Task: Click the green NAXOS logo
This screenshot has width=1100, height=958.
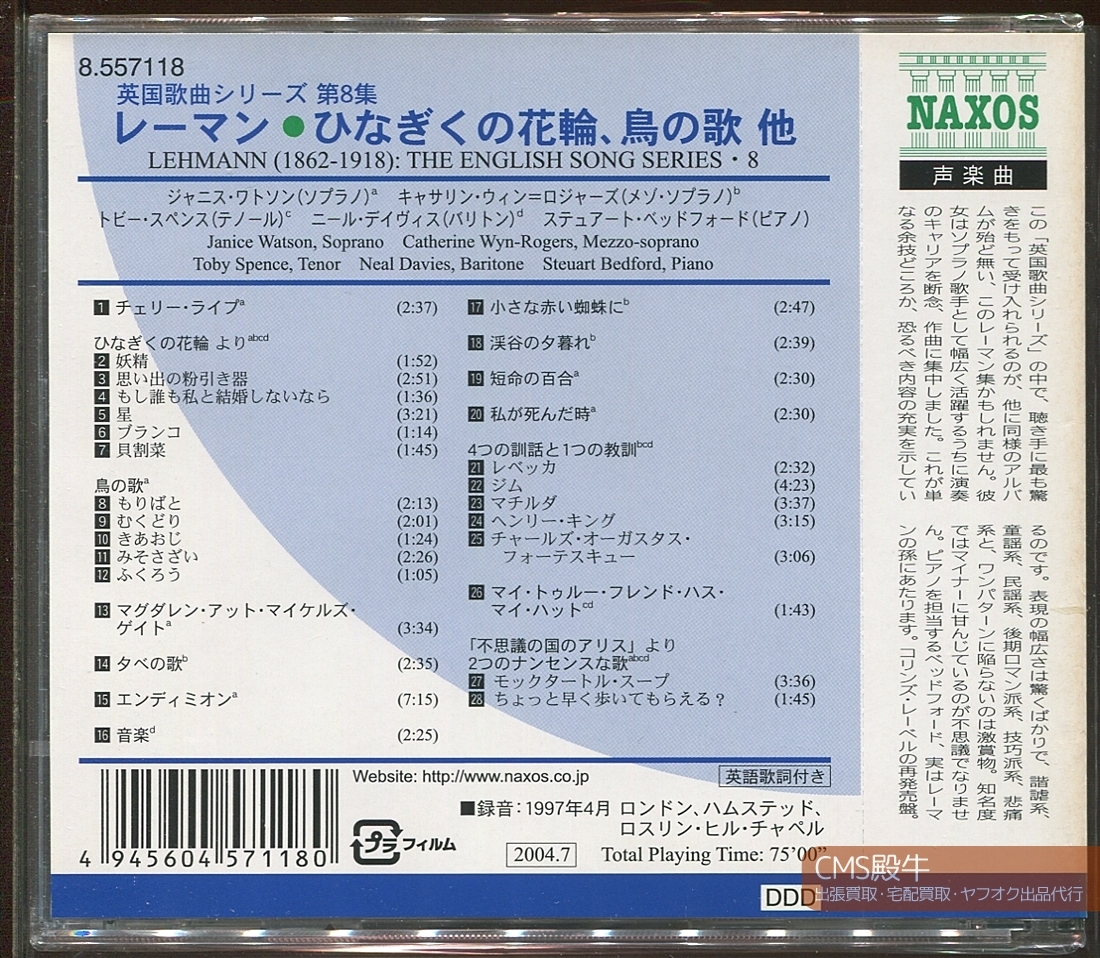Action: pos(972,105)
